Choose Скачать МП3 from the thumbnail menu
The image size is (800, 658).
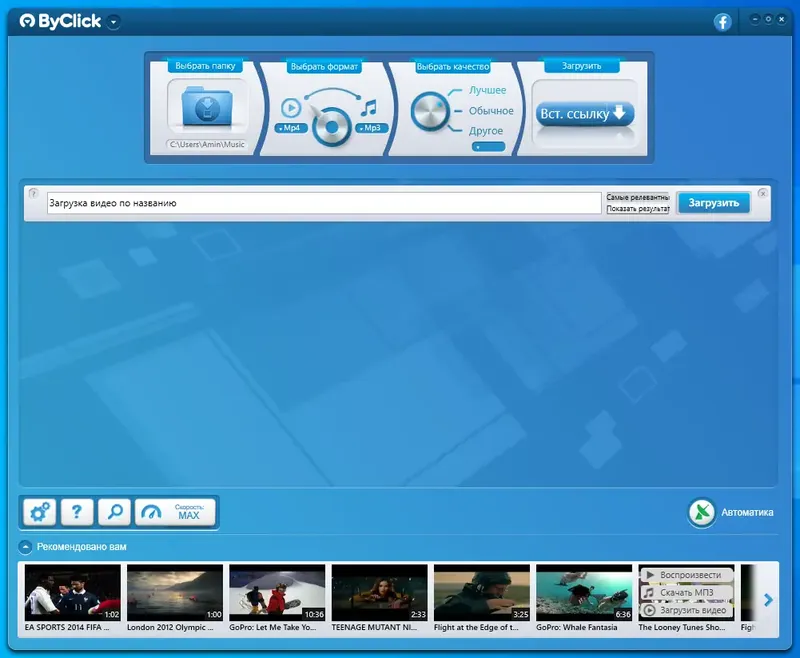click(x=687, y=591)
